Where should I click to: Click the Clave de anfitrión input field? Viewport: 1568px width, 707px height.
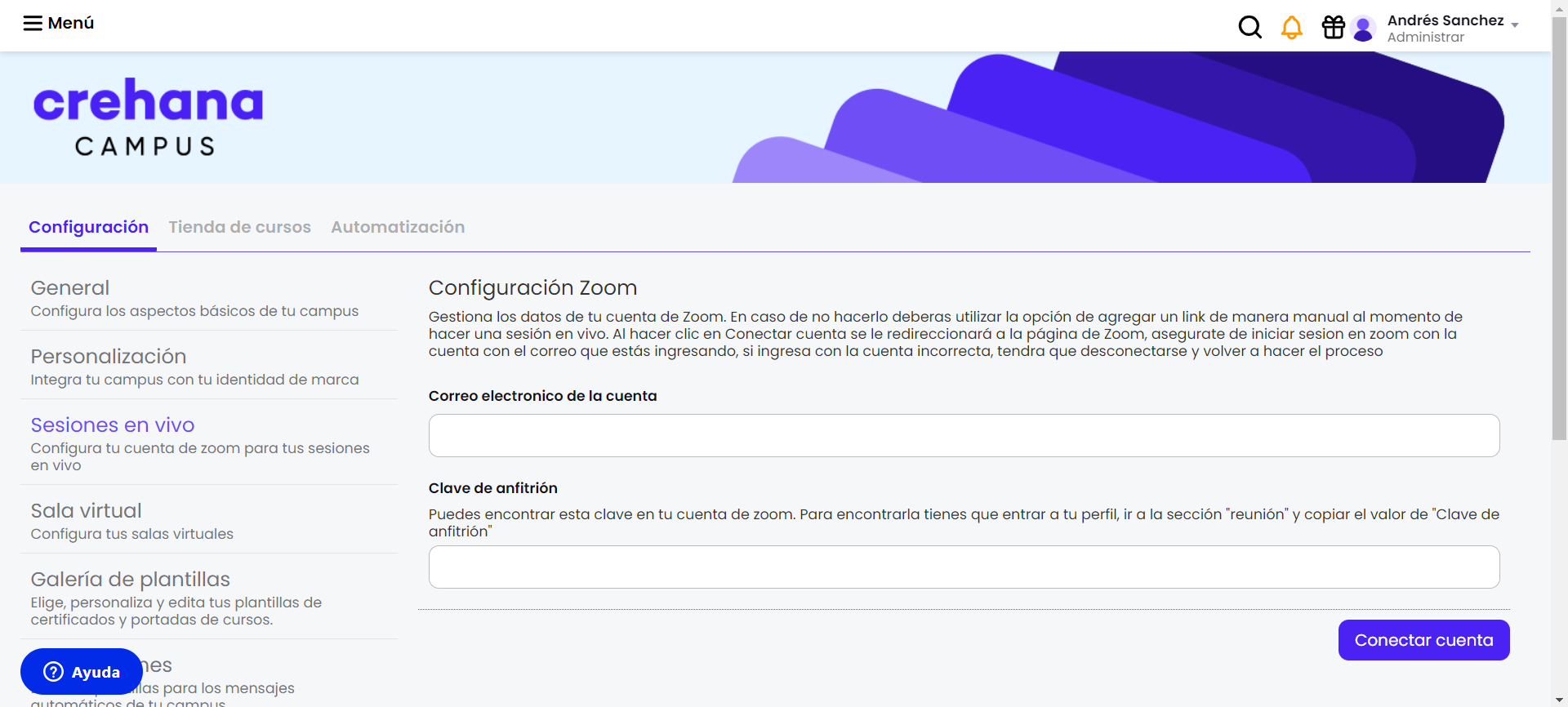[964, 567]
